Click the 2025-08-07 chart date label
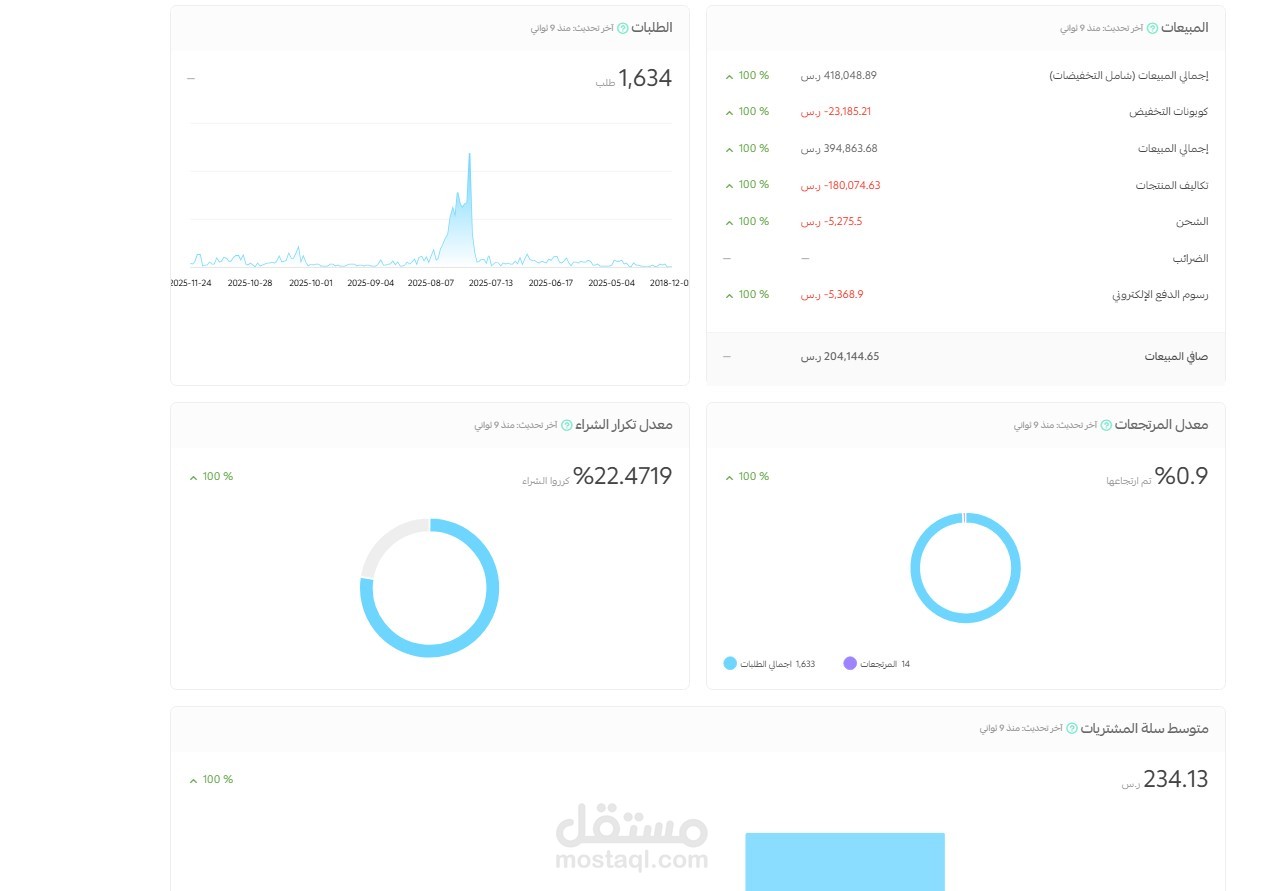Screen dimensions: 1264x891 point(431,283)
